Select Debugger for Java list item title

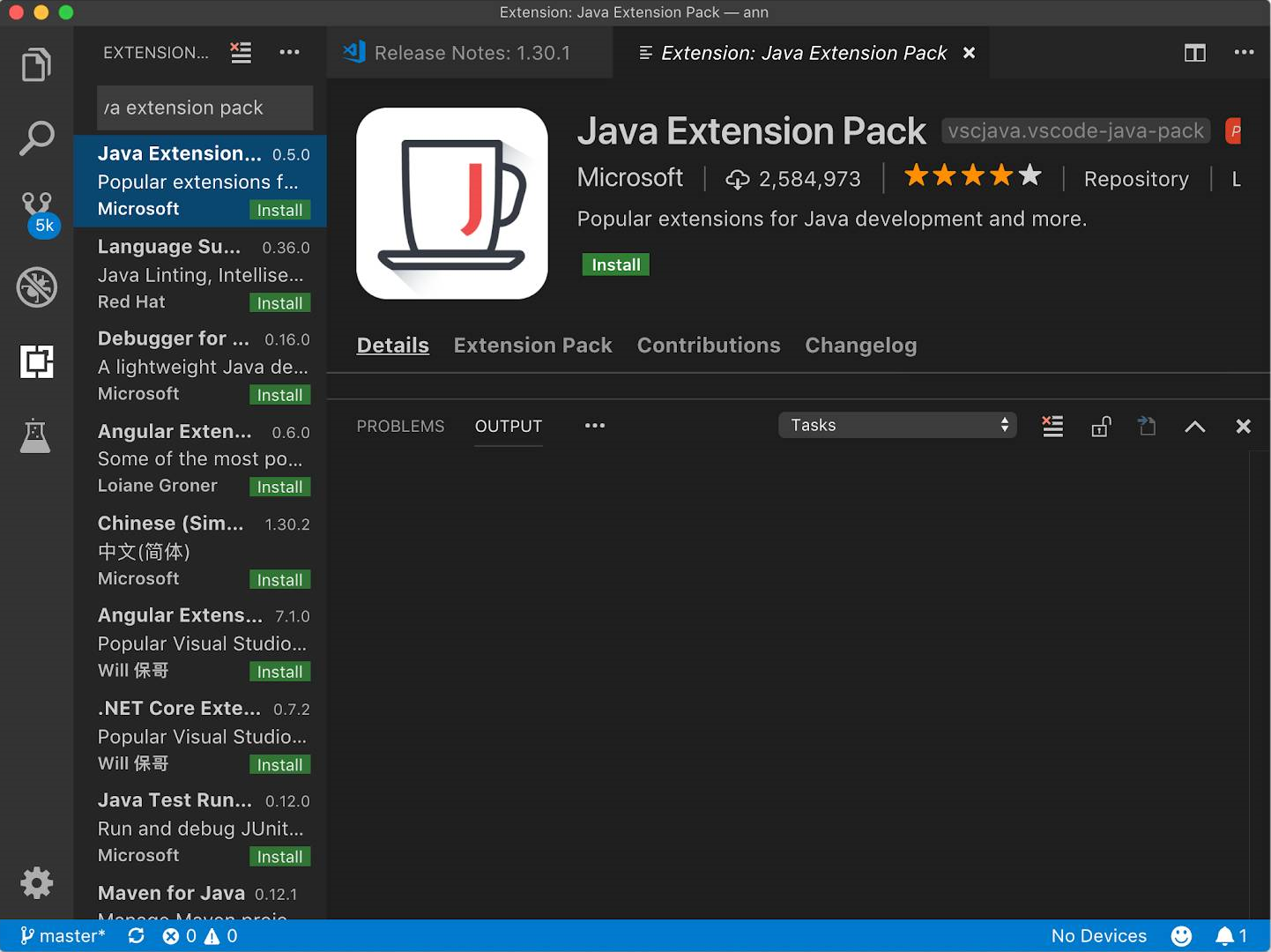click(x=174, y=338)
